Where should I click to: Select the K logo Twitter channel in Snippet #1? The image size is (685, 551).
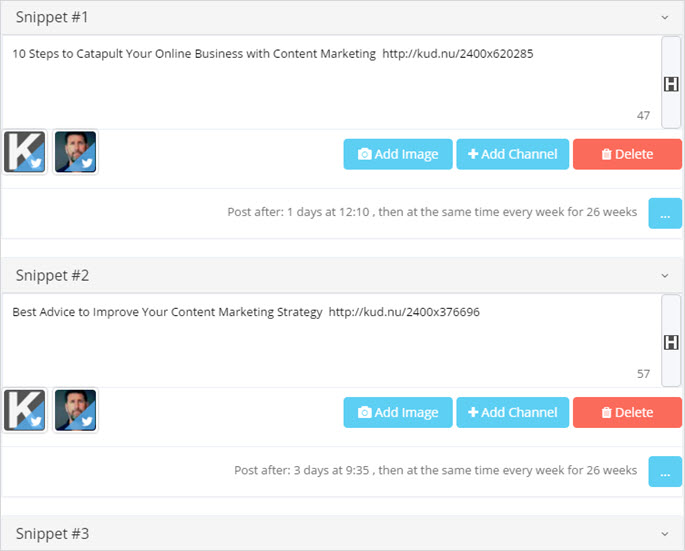pyautogui.click(x=24, y=152)
